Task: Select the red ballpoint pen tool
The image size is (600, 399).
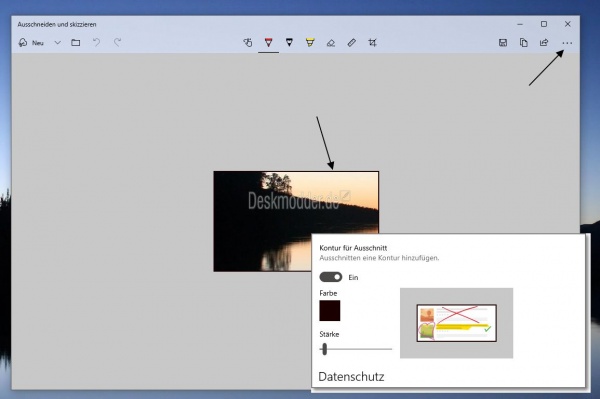Action: [269, 42]
